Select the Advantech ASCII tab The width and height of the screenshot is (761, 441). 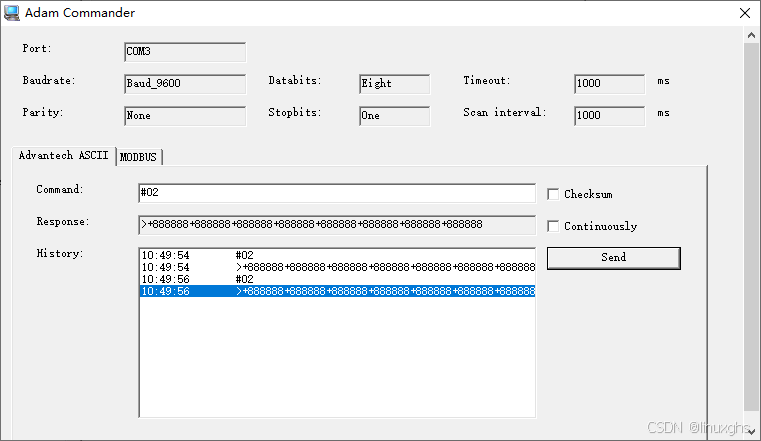[x=64, y=155]
